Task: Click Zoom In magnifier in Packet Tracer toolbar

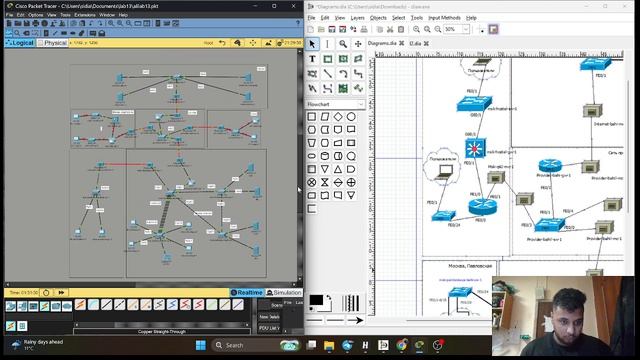Action: [111, 23]
